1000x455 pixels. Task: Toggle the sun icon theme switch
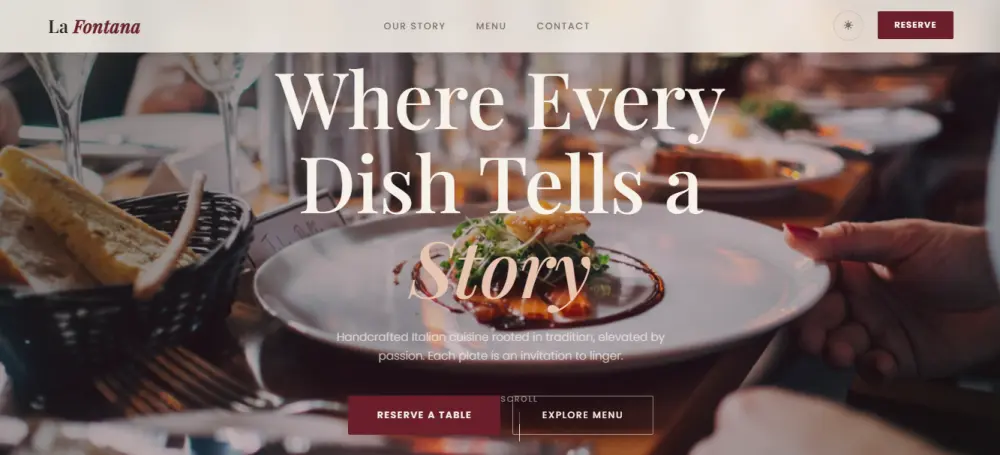click(x=848, y=26)
